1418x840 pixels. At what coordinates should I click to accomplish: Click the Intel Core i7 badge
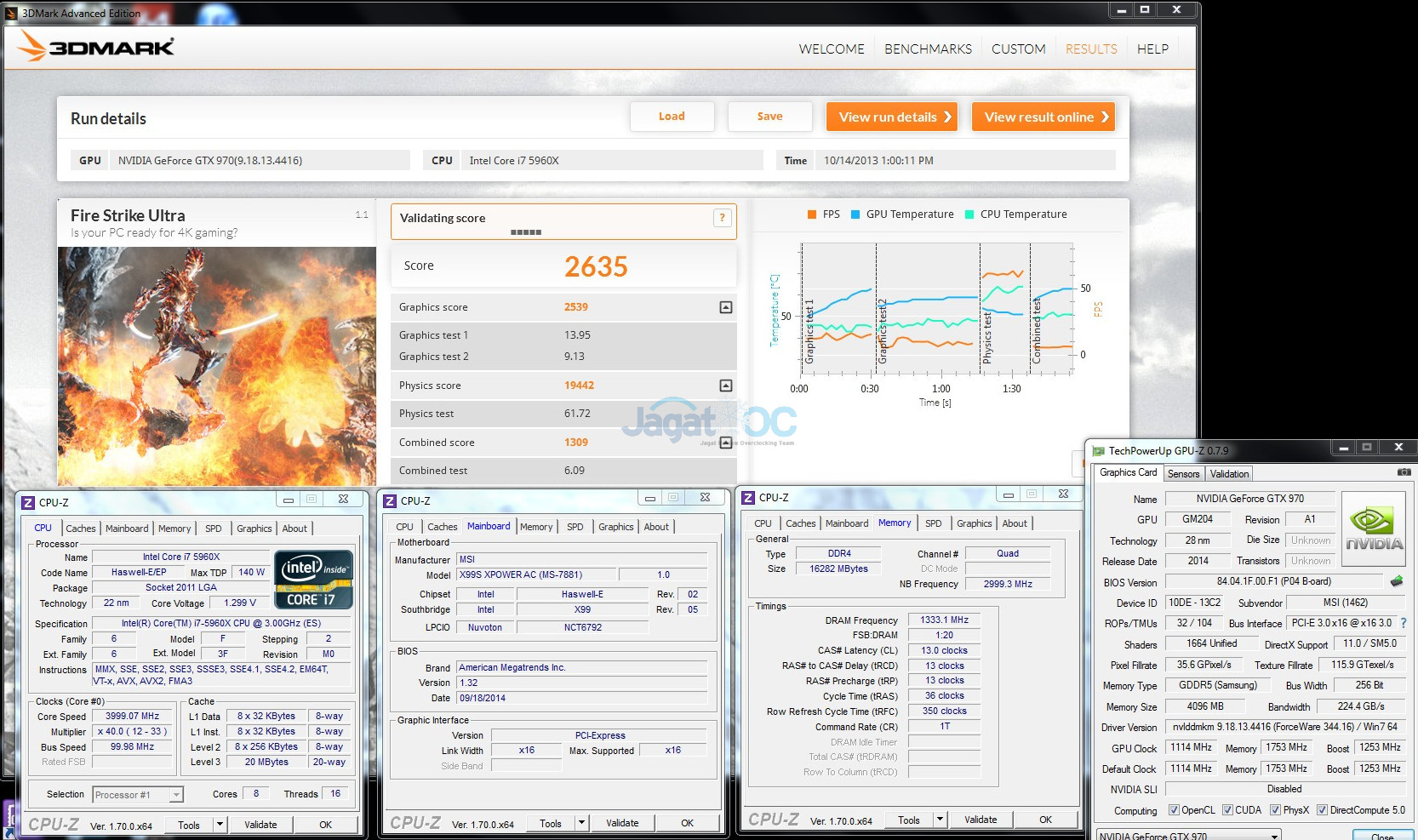tap(313, 580)
